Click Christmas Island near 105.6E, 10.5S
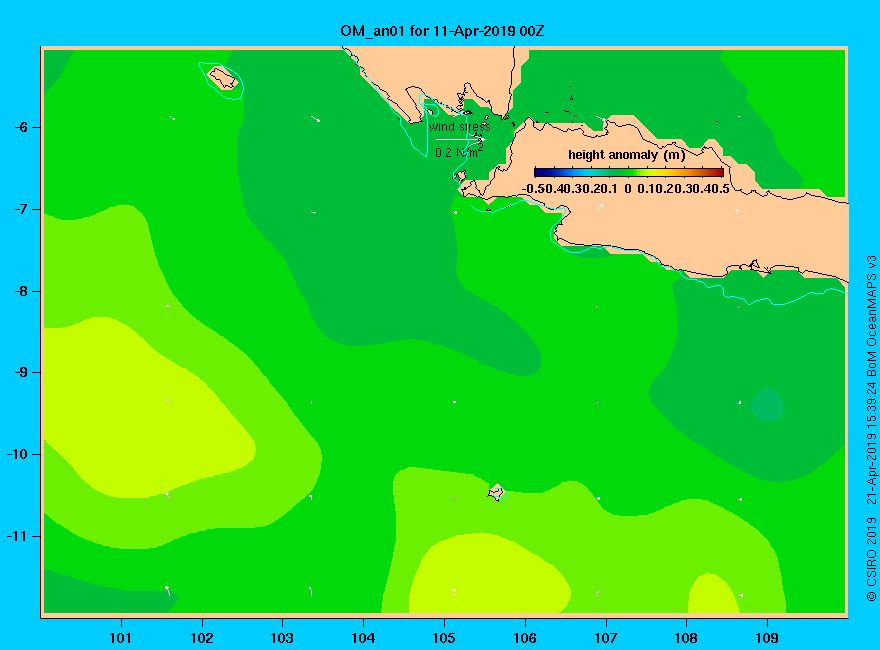The image size is (880, 650). click(497, 493)
